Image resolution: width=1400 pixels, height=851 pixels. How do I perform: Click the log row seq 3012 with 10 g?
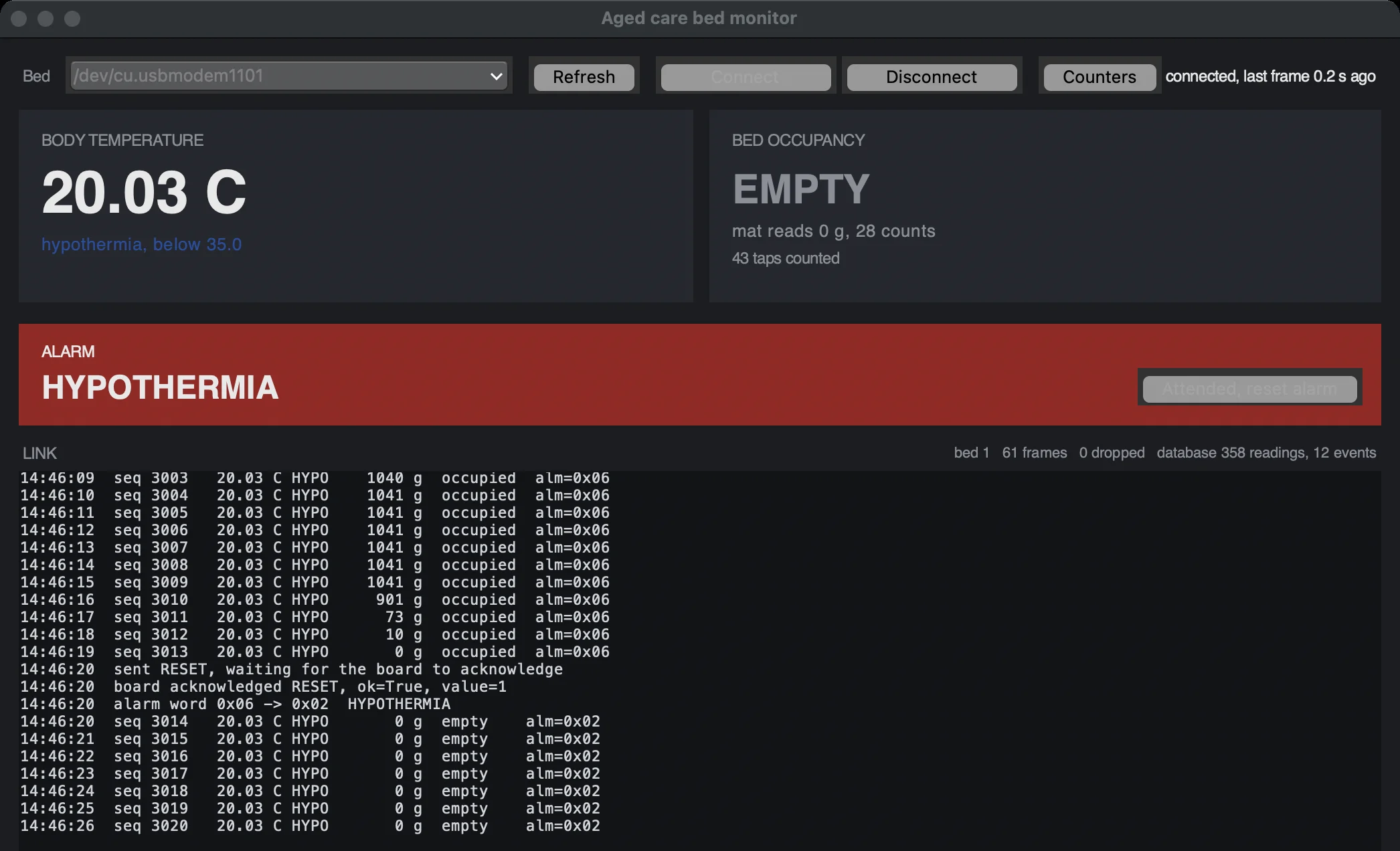315,634
